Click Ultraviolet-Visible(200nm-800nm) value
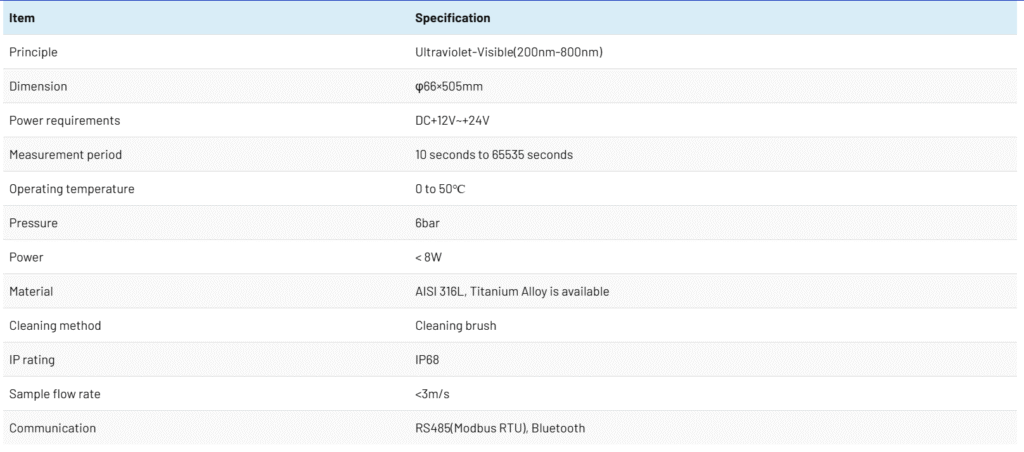This screenshot has width=1024, height=452. click(509, 52)
